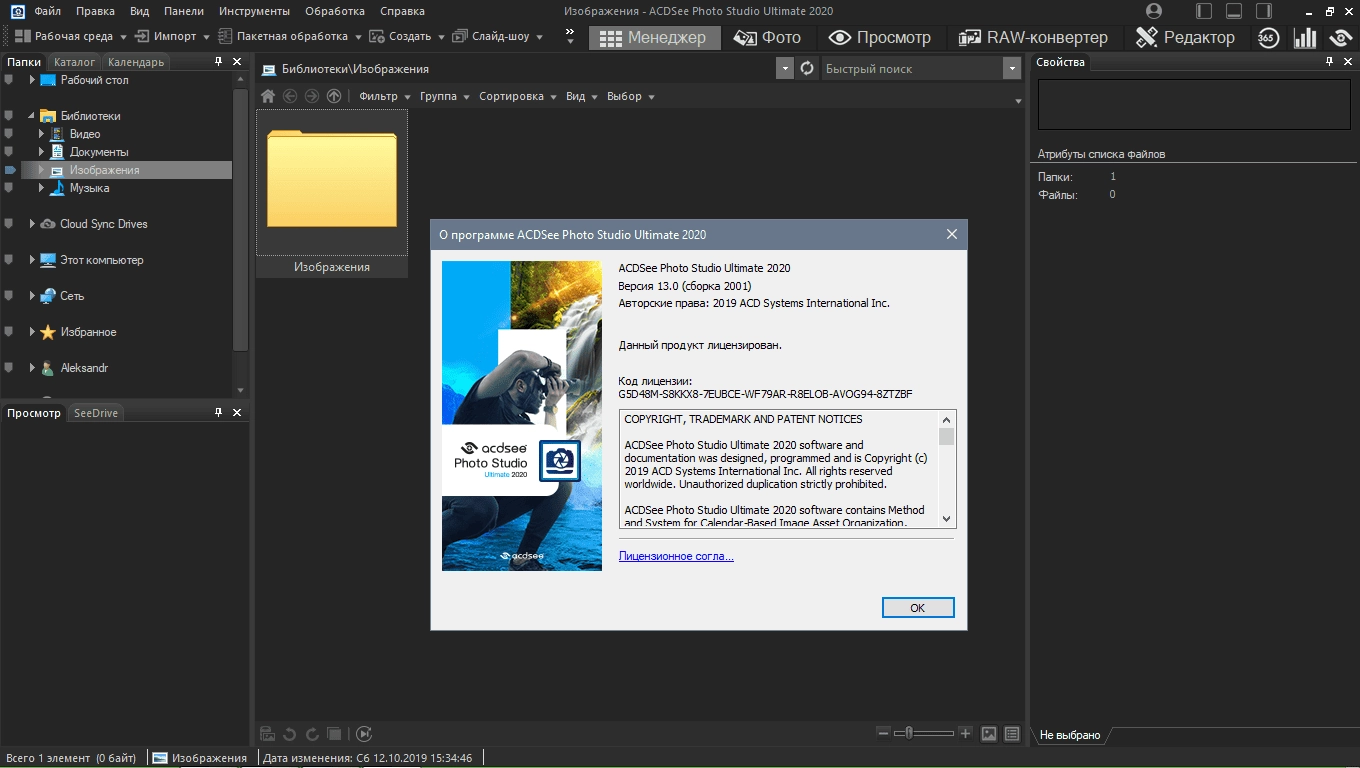1360x768 pixels.
Task: Close the Свойства panel
Action: pos(1348,62)
